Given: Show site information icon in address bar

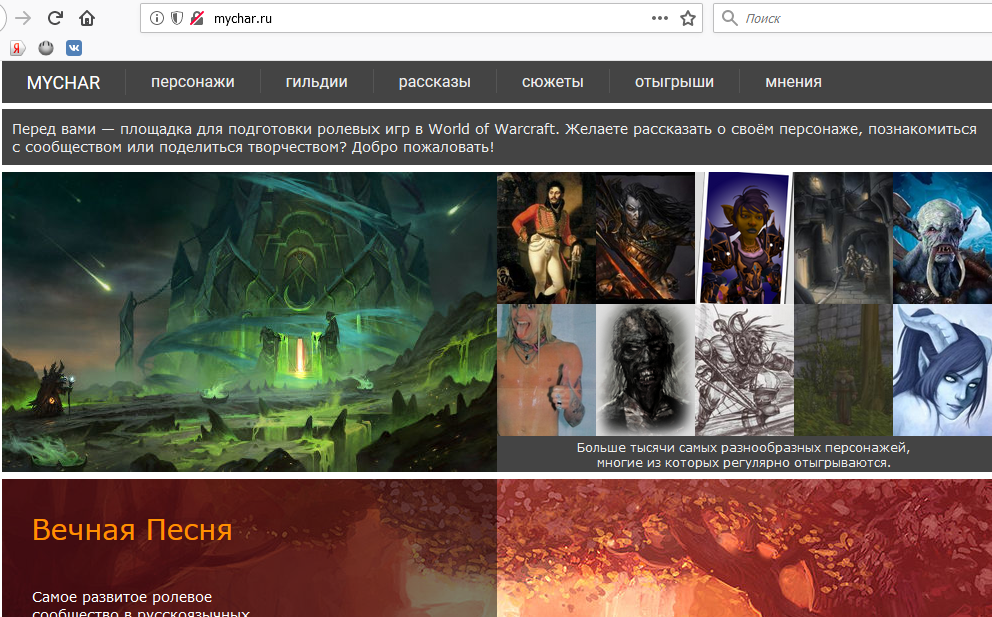Looking at the screenshot, I should click(x=156, y=18).
